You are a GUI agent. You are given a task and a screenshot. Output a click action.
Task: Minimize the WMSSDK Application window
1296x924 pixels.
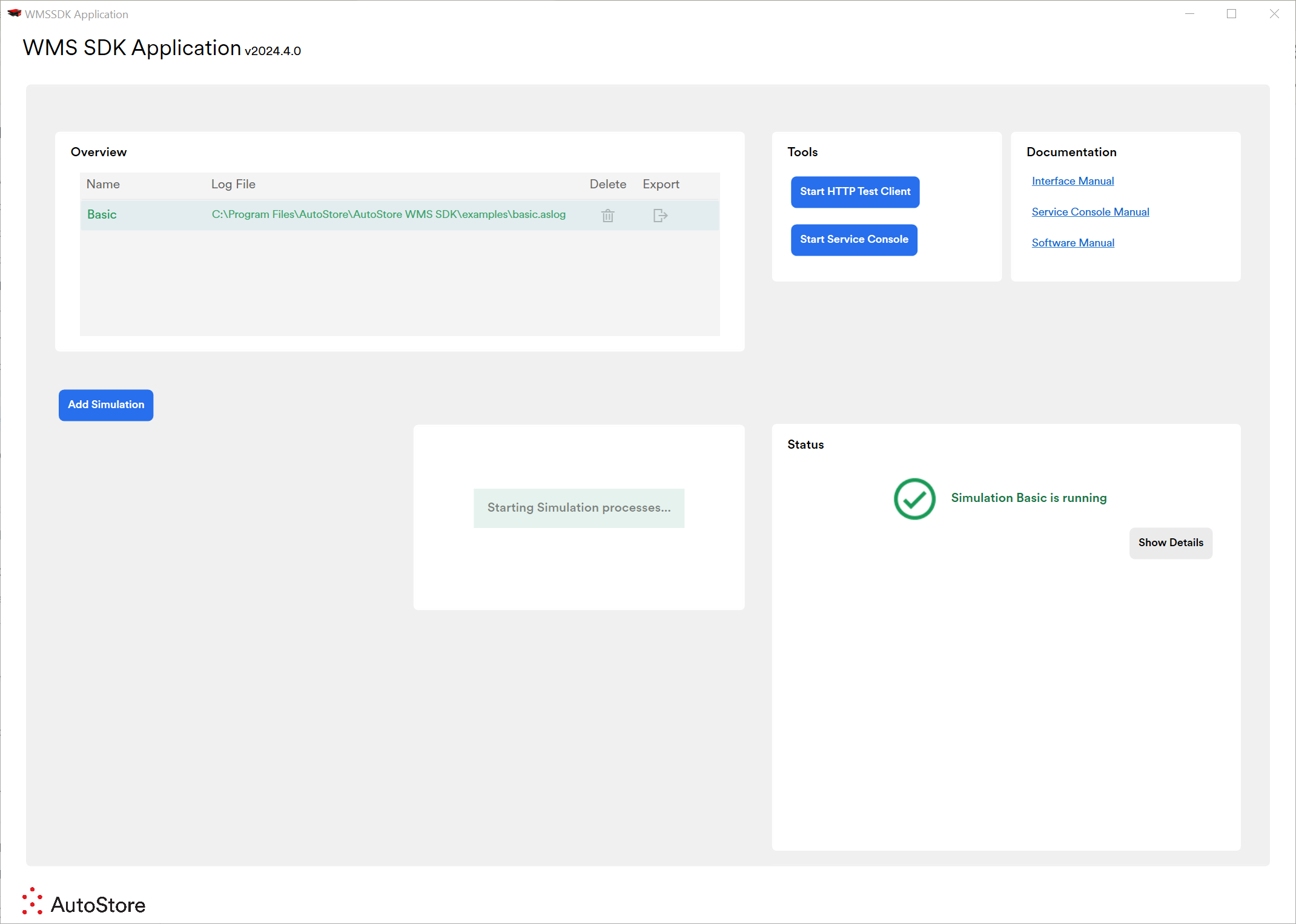coord(1189,14)
